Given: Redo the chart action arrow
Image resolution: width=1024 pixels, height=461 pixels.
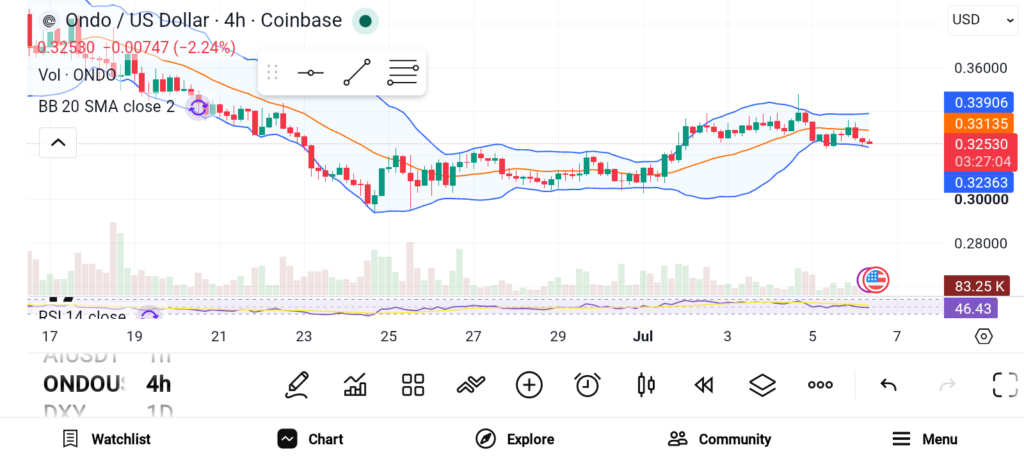Looking at the screenshot, I should pos(947,385).
